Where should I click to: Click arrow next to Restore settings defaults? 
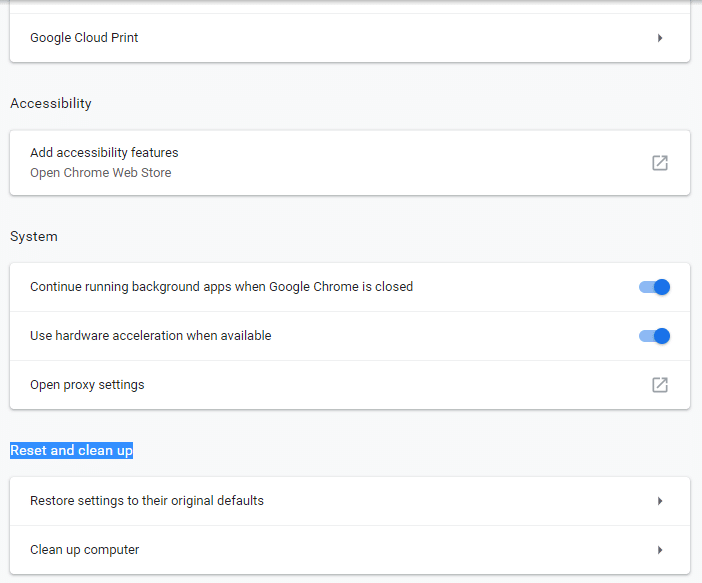click(x=660, y=501)
